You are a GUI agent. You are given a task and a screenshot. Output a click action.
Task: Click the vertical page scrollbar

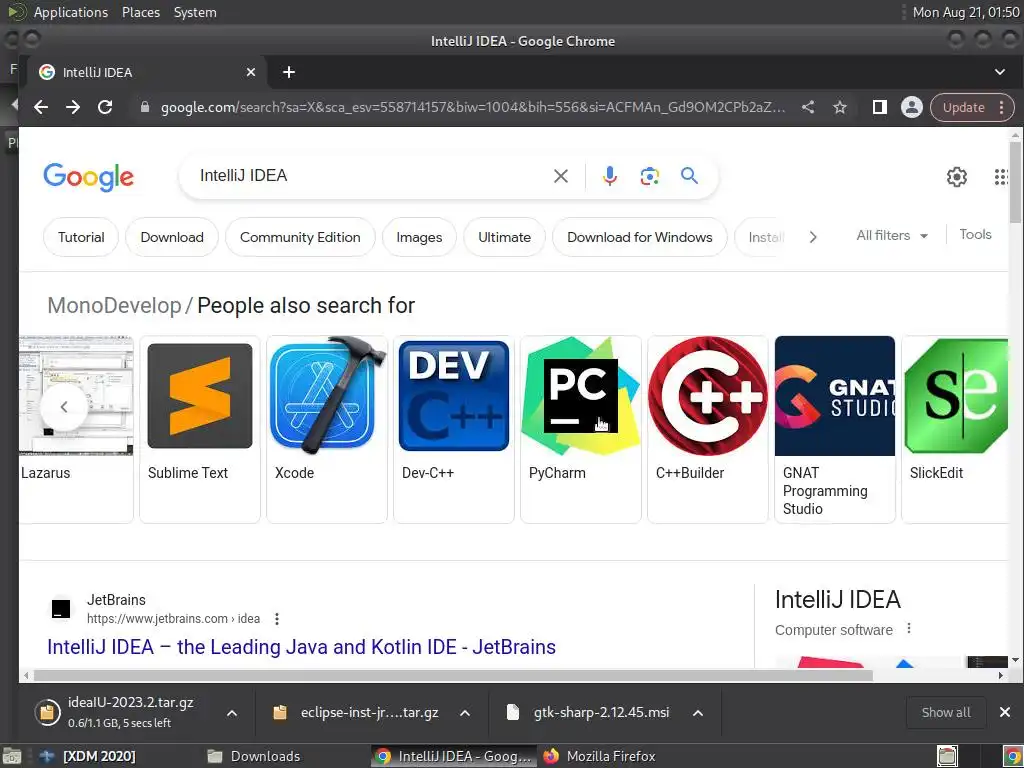pyautogui.click(x=1015, y=183)
